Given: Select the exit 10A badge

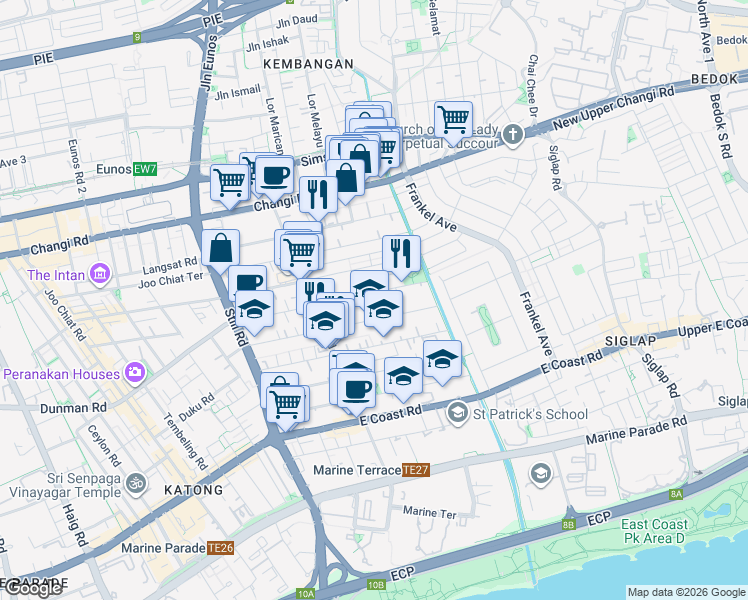Looking at the screenshot, I should (x=305, y=594).
